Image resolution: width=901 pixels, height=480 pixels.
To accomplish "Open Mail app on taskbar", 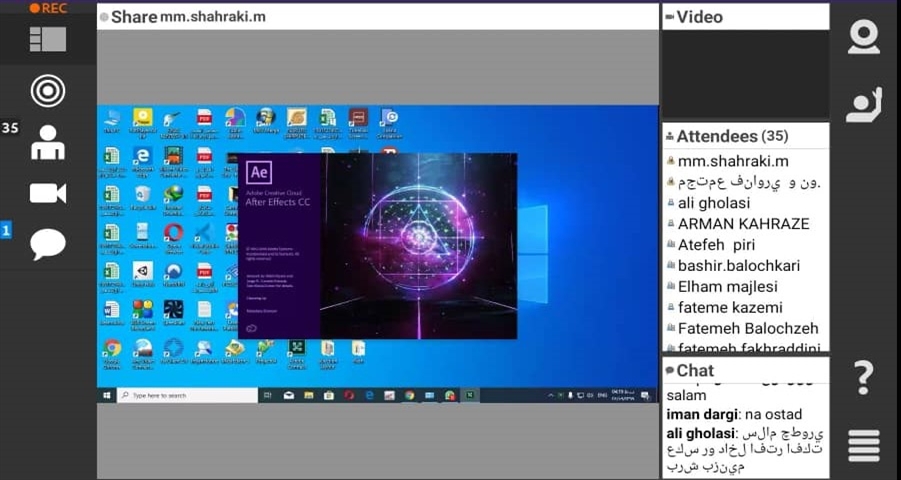I will (288, 395).
